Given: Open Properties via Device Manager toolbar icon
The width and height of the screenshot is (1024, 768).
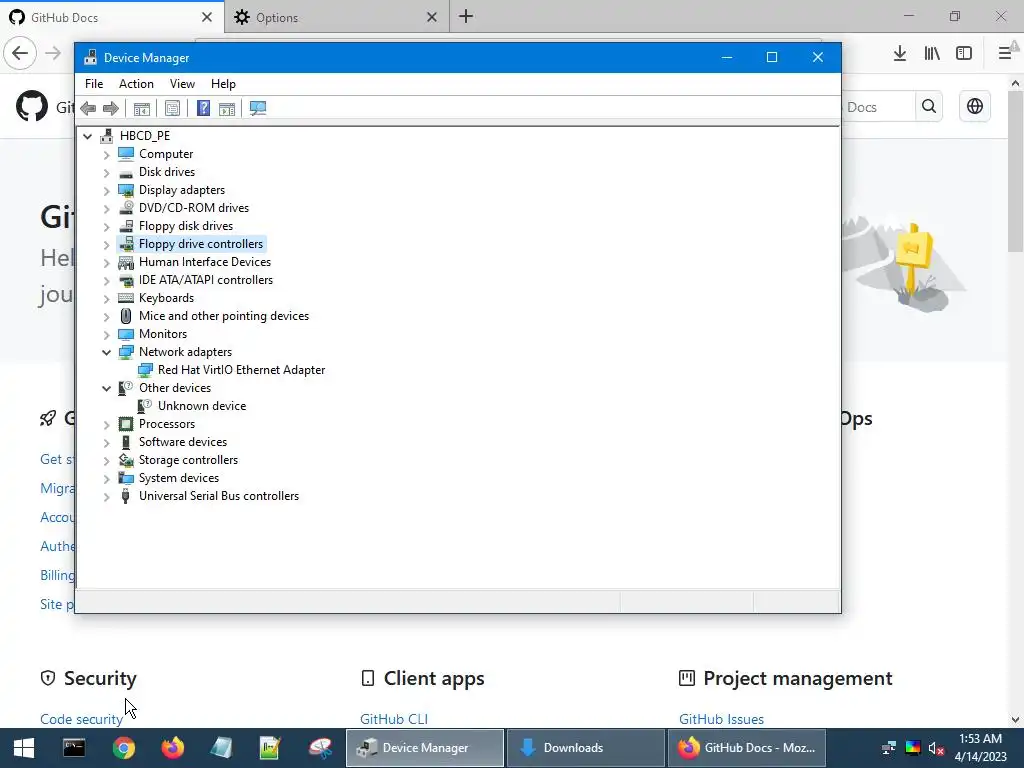Looking at the screenshot, I should coord(172,108).
